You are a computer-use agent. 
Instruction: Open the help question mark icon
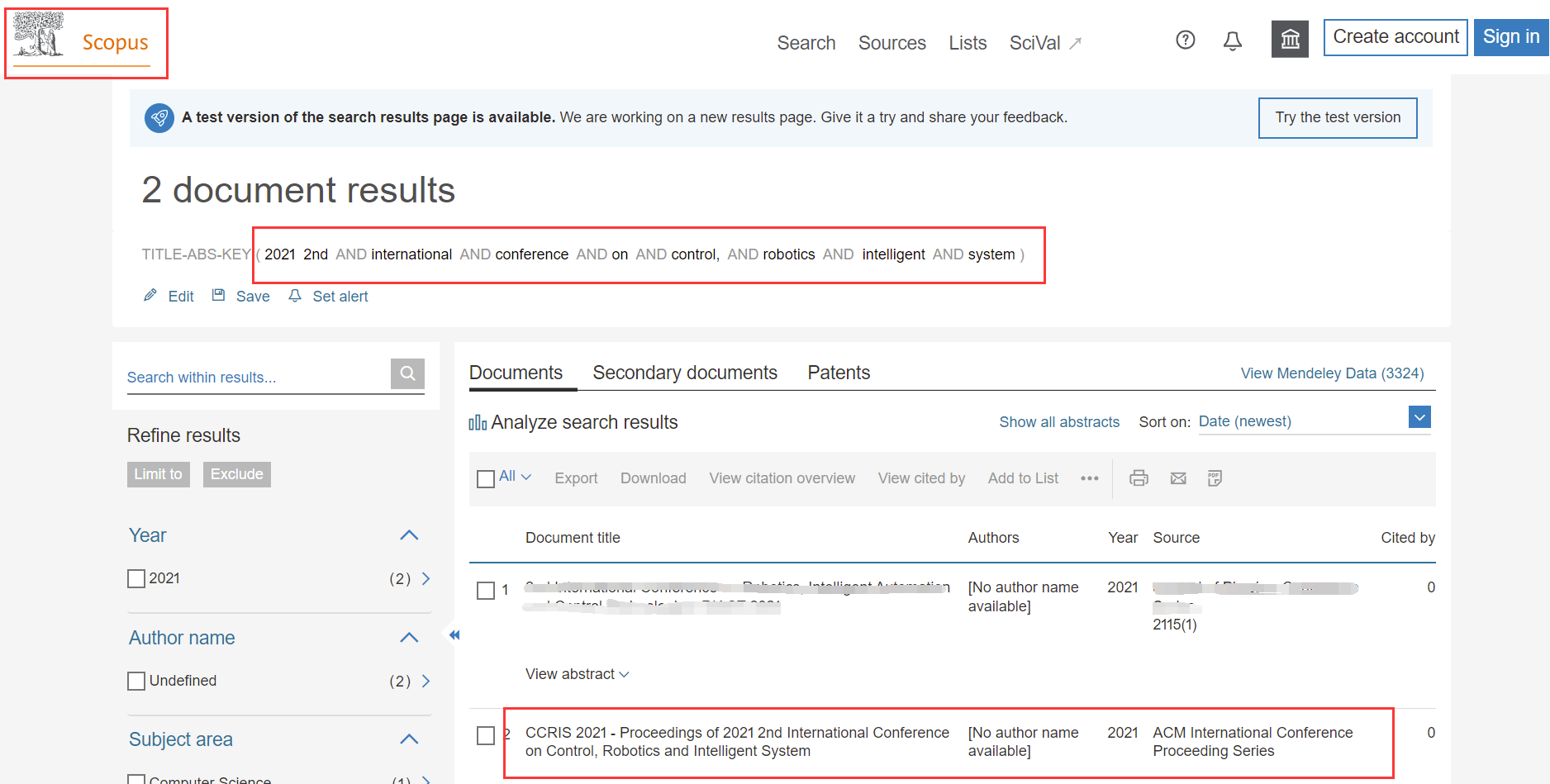coord(1186,40)
